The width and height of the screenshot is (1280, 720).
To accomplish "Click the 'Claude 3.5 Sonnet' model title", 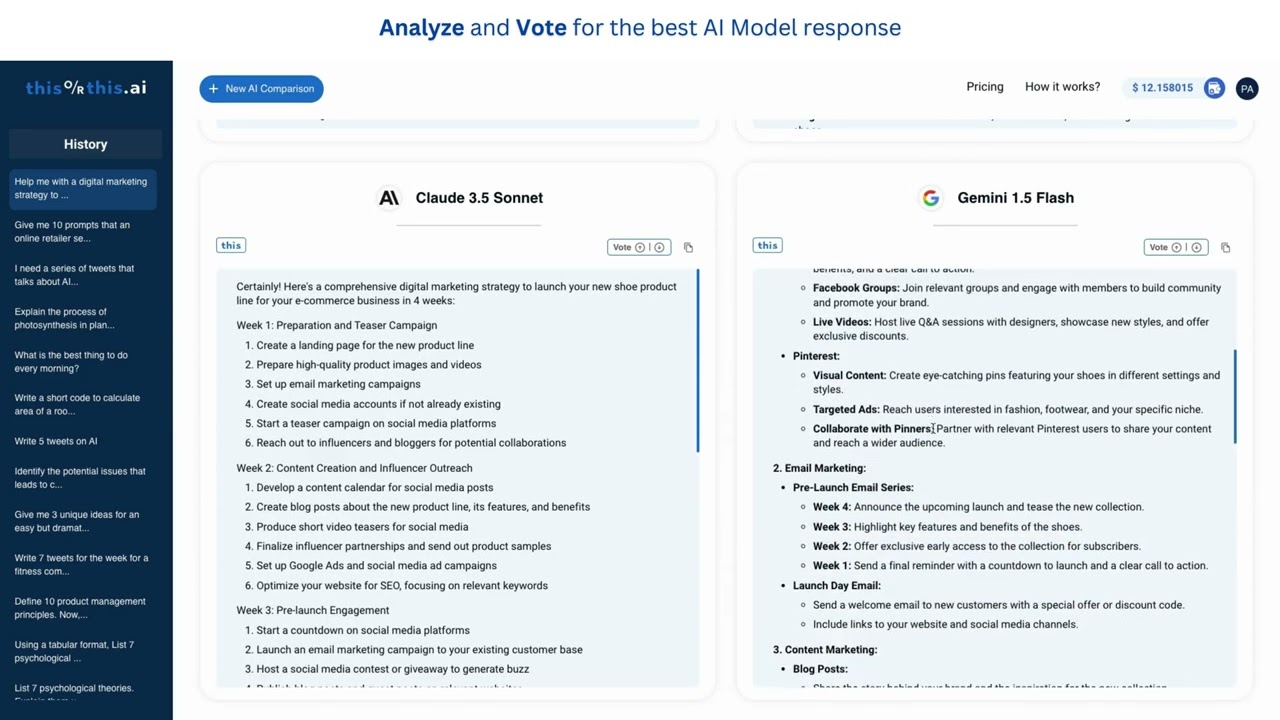I will pos(479,198).
